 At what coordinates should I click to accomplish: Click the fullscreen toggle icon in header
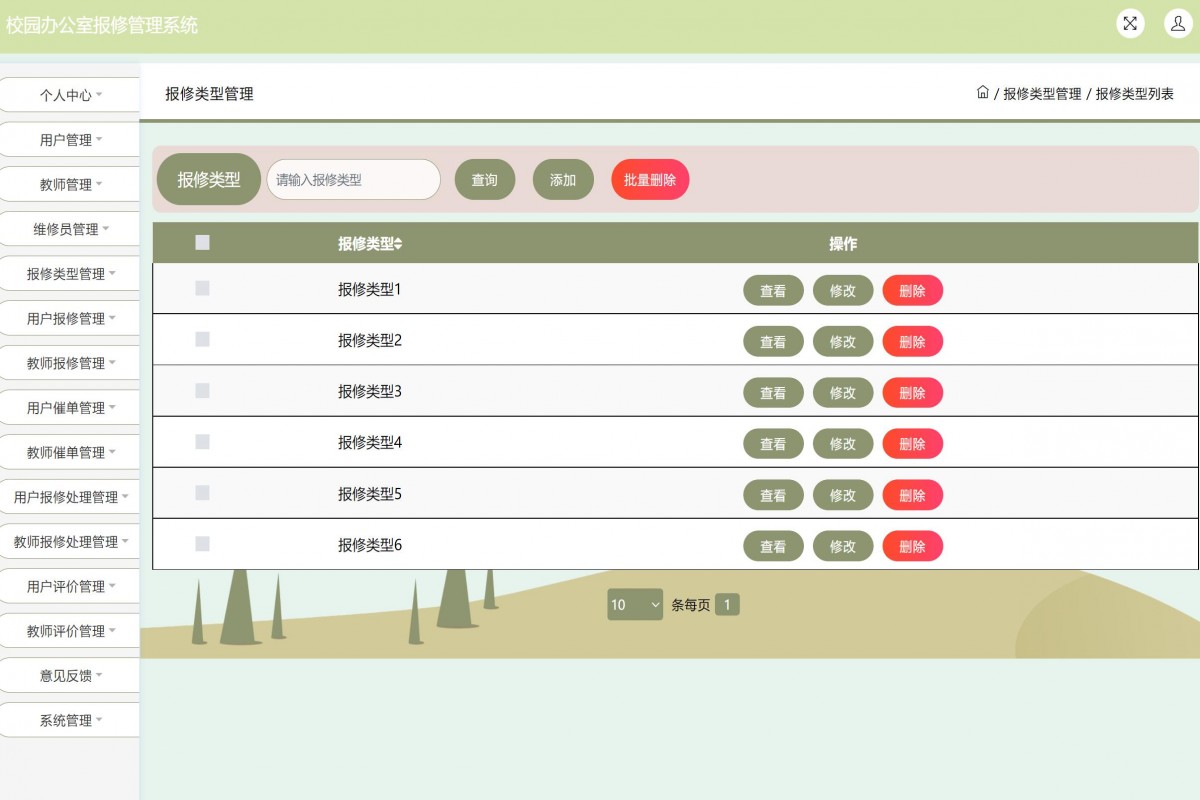coord(1130,23)
